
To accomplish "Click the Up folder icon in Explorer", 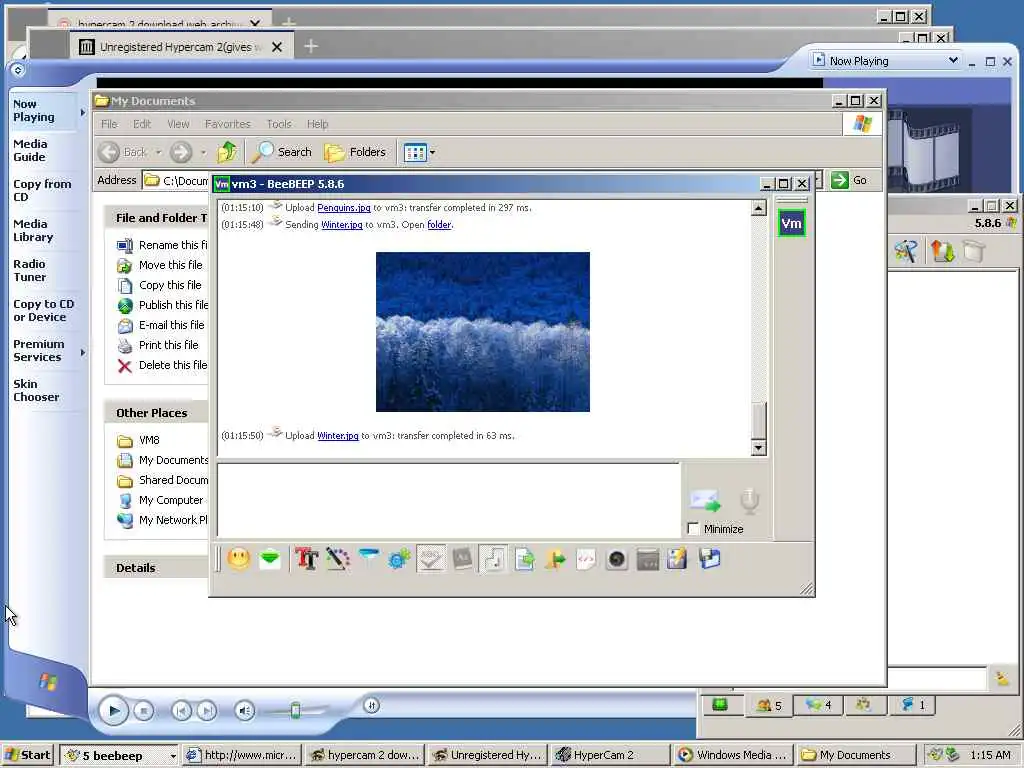I will [x=227, y=152].
